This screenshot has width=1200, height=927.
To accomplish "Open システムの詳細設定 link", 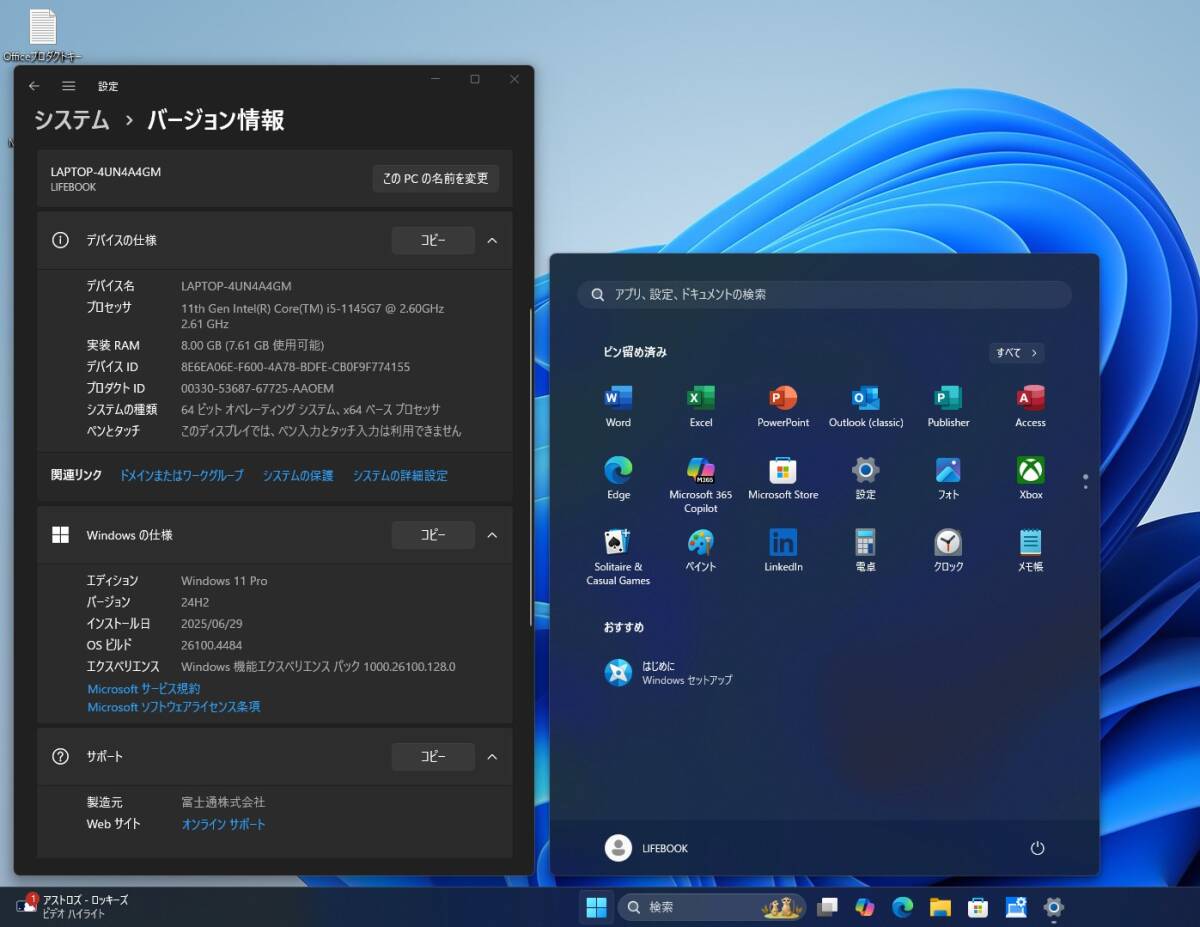I will pos(400,476).
